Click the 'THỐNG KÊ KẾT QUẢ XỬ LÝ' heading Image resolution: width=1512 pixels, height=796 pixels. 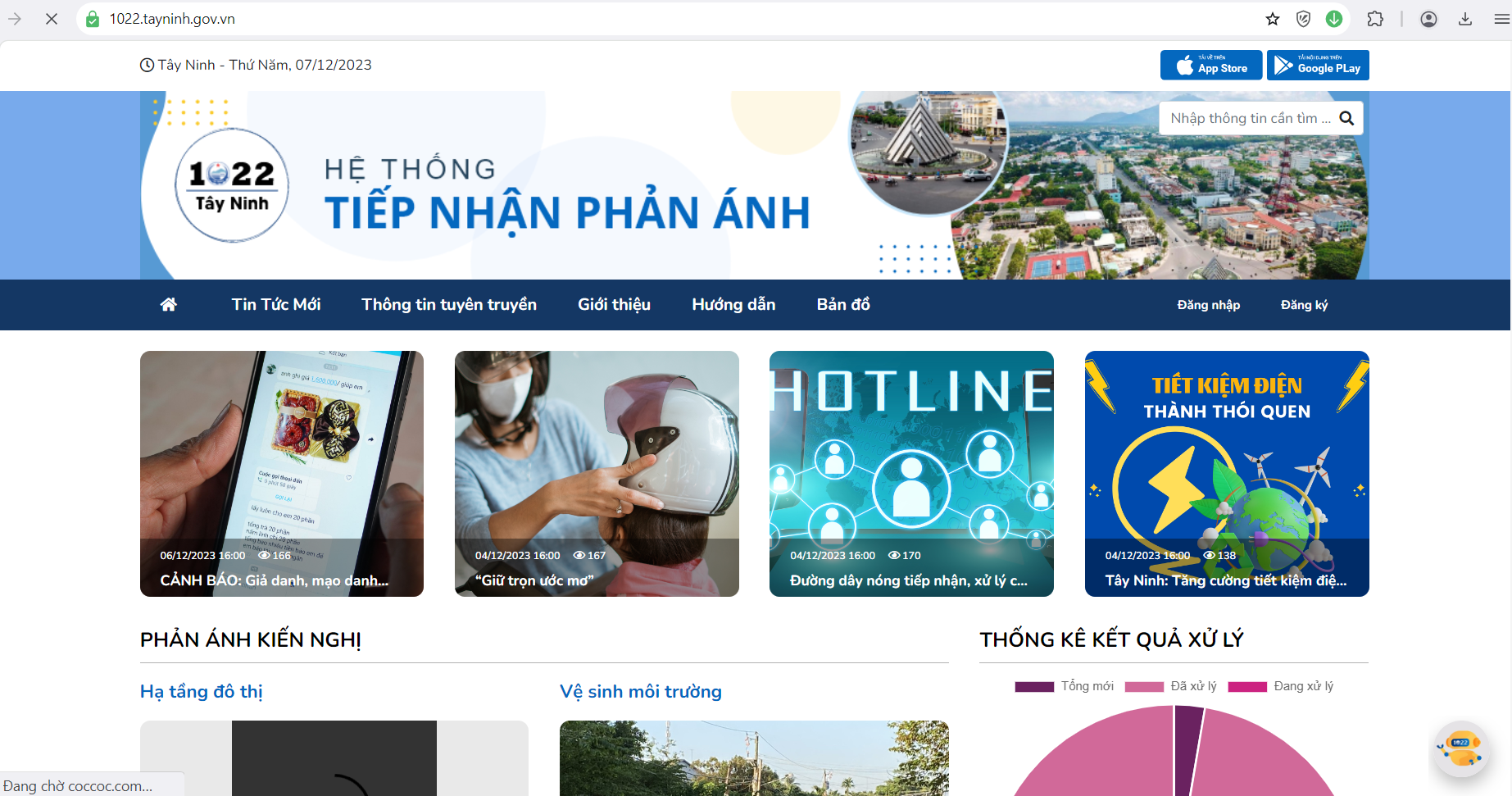point(1112,639)
